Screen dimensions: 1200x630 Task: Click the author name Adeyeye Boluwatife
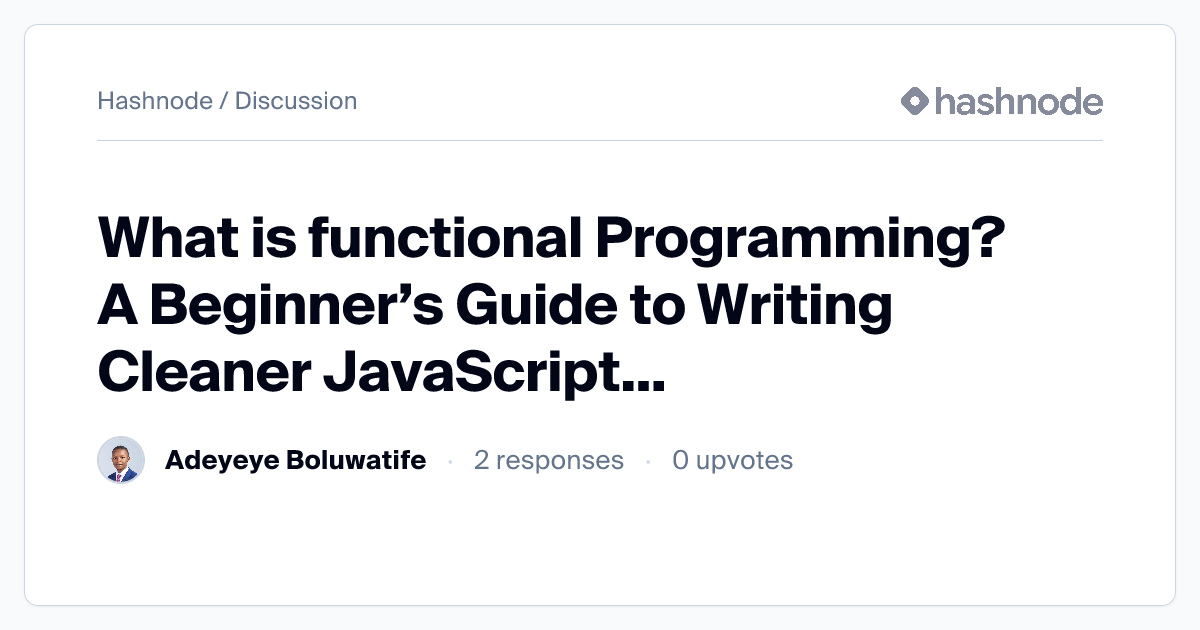coord(295,460)
